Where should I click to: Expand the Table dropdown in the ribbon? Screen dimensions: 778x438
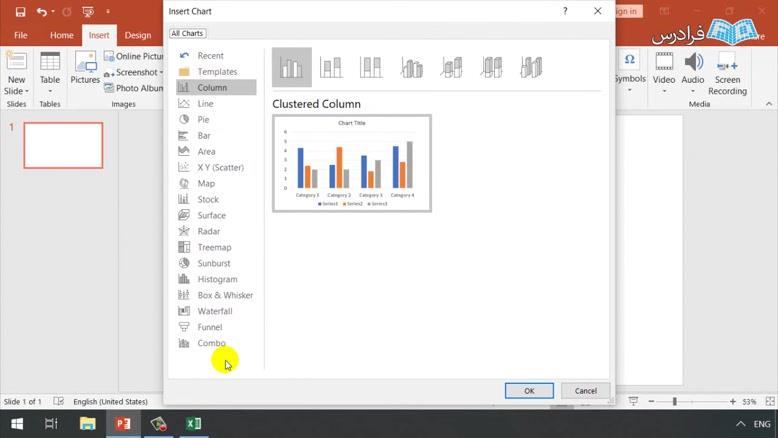coord(50,91)
